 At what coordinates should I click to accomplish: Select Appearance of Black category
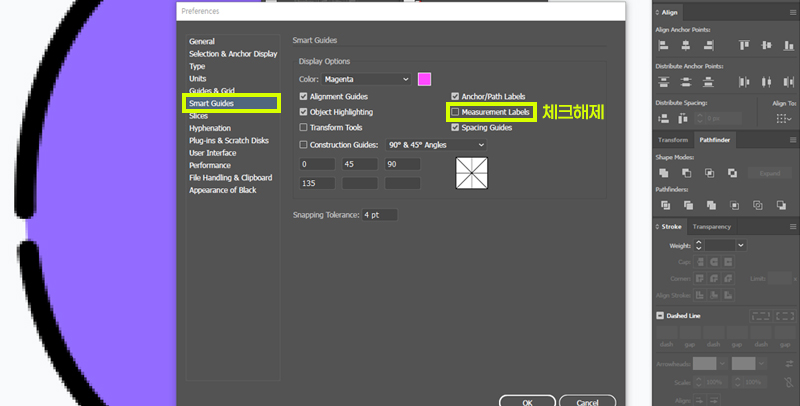[222, 190]
